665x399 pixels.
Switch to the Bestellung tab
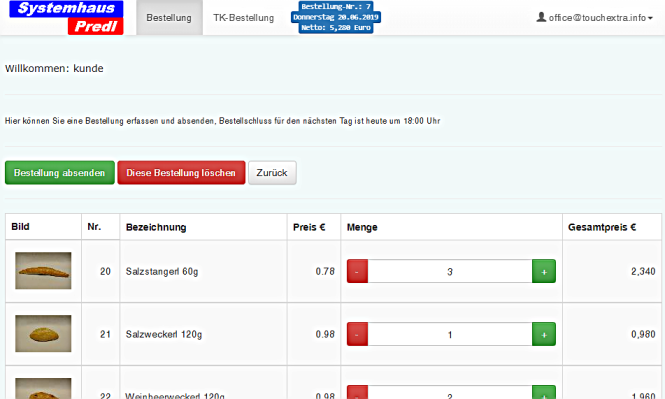[169, 17]
